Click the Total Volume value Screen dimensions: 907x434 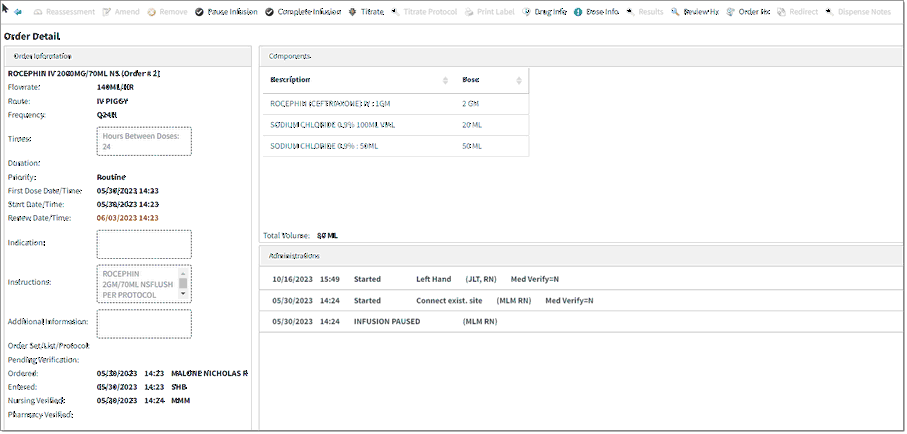click(x=327, y=236)
